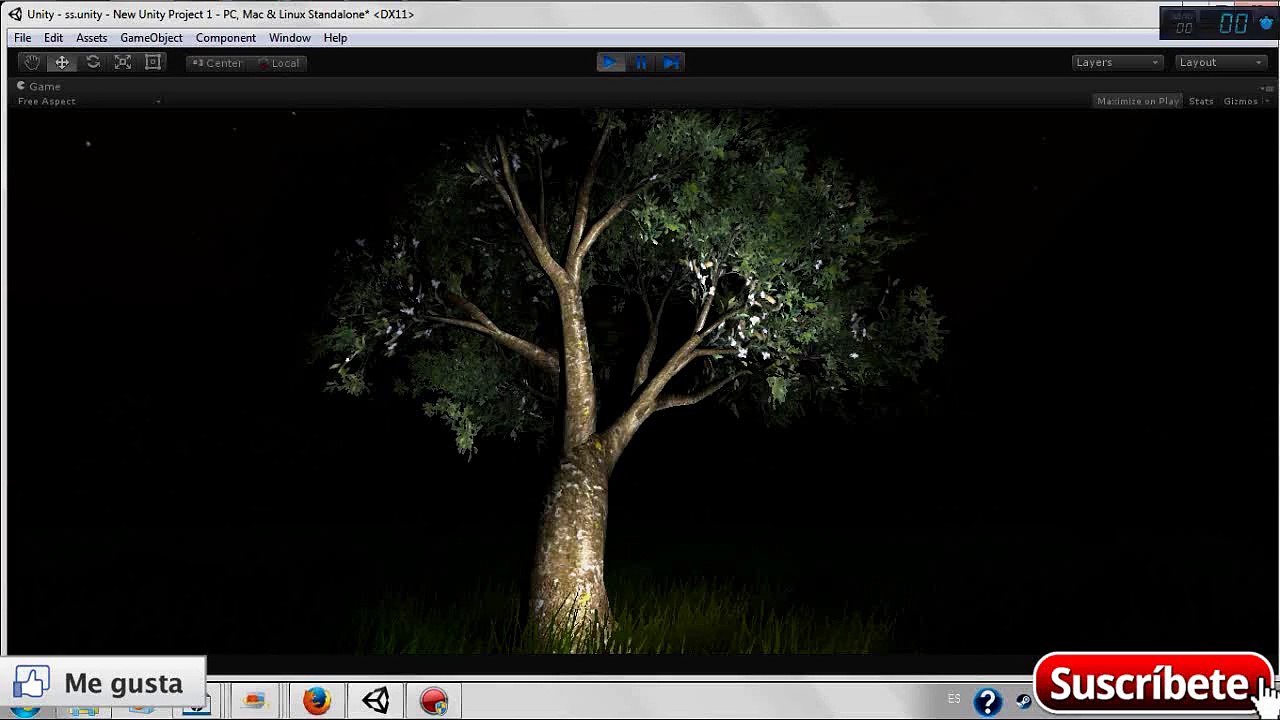Open the Edit menu
1280x720 pixels.
click(53, 38)
